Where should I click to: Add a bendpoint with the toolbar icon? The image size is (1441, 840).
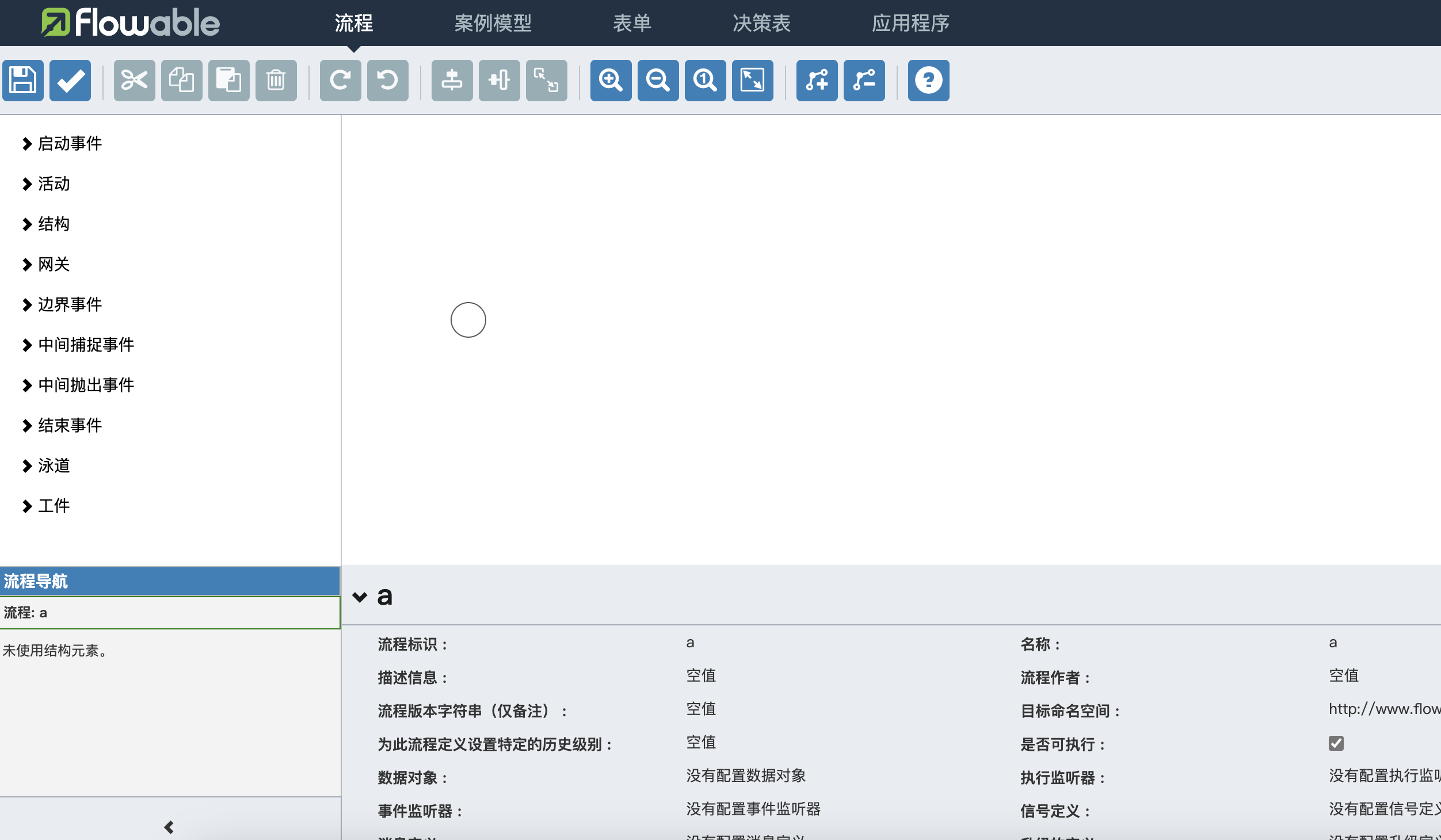(x=817, y=81)
